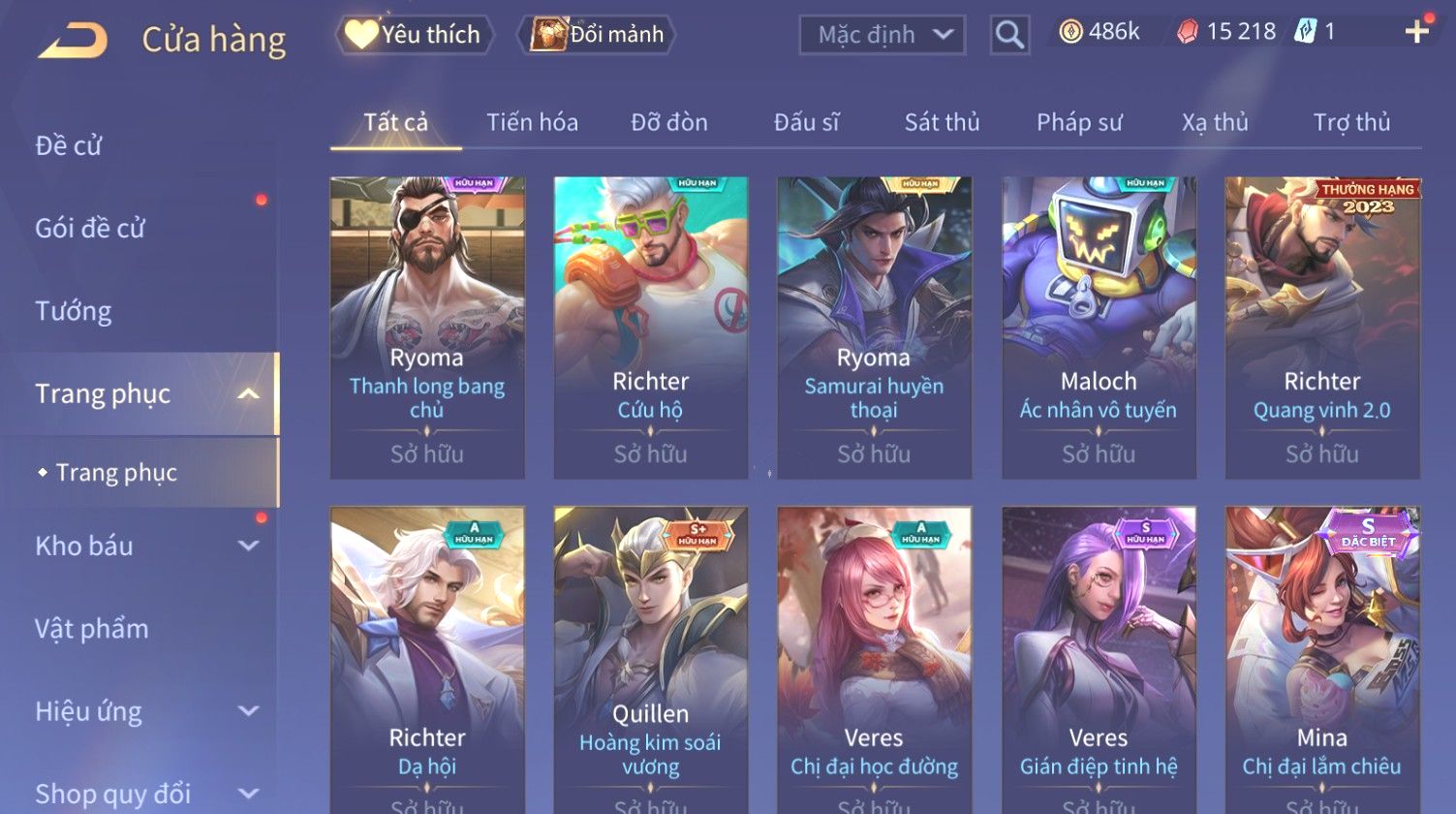Viewport: 1456px width, 814px height.
Task: Open the Maloch Ác nhân vô tuyến skin
Action: (1099, 328)
